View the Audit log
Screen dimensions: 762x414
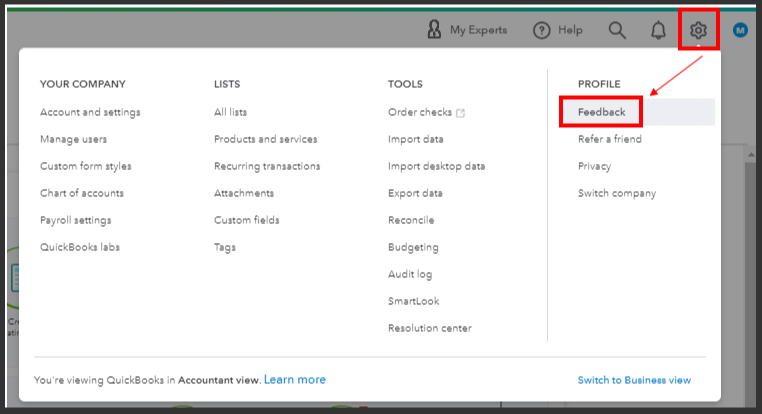tap(410, 274)
